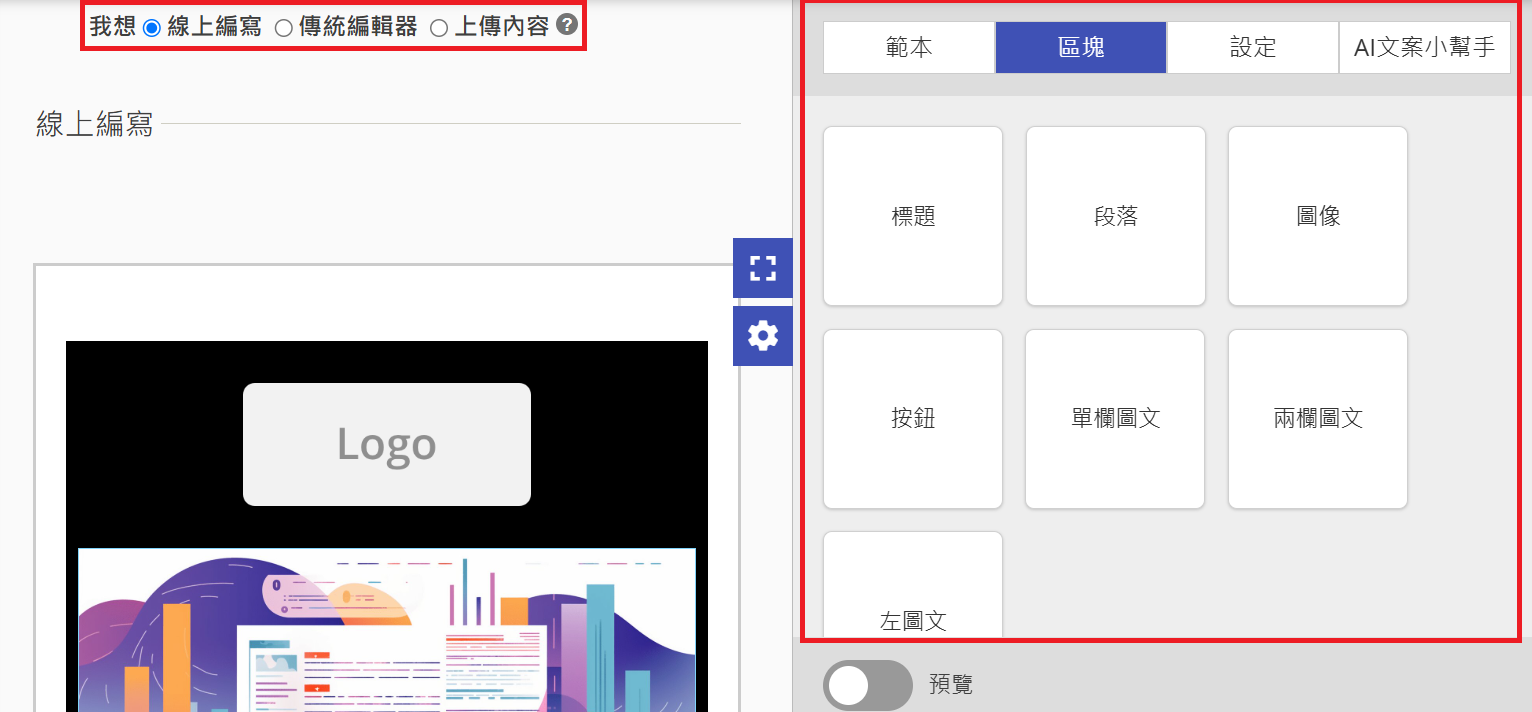Insert the 兩欄圖文 block
1532x712 pixels.
click(x=1318, y=419)
